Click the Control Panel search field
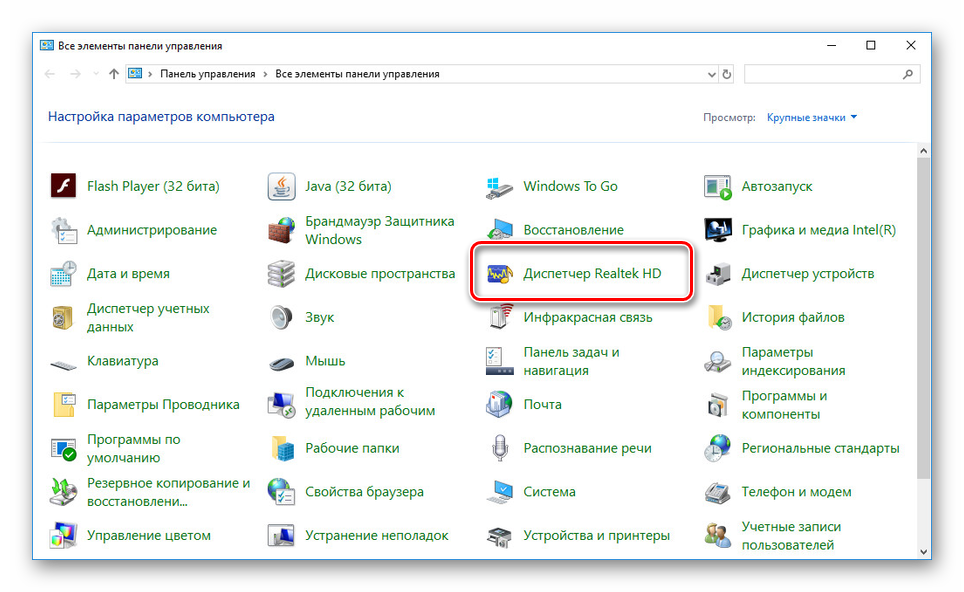Image resolution: width=964 pixels, height=592 pixels. click(x=823, y=74)
